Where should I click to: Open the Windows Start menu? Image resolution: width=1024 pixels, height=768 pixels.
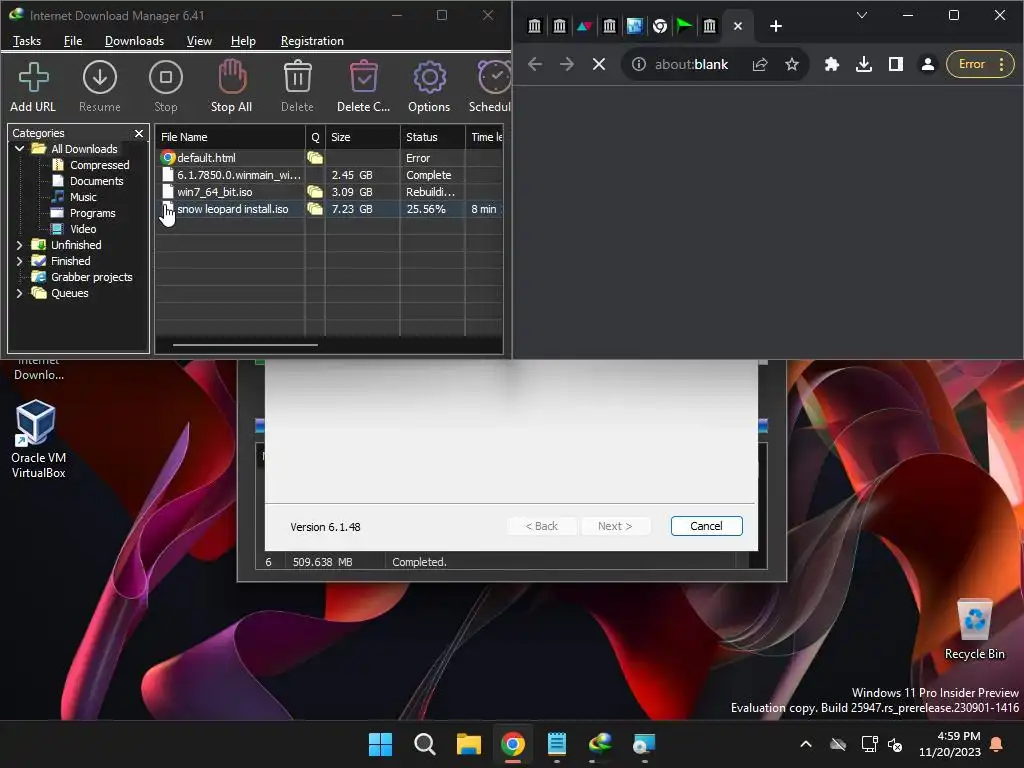(x=380, y=744)
